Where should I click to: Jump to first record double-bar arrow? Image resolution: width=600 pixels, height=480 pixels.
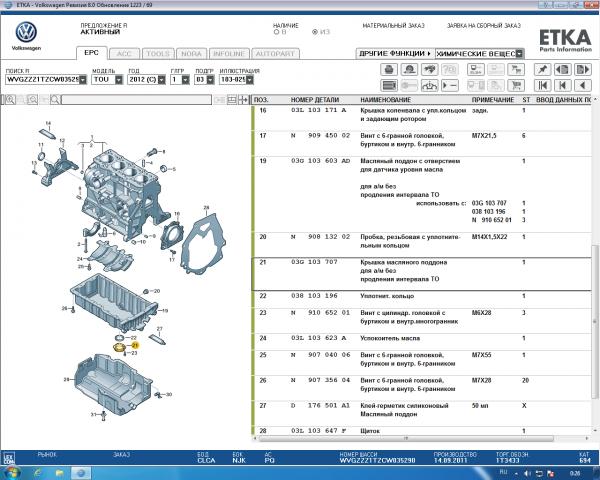pos(543,85)
